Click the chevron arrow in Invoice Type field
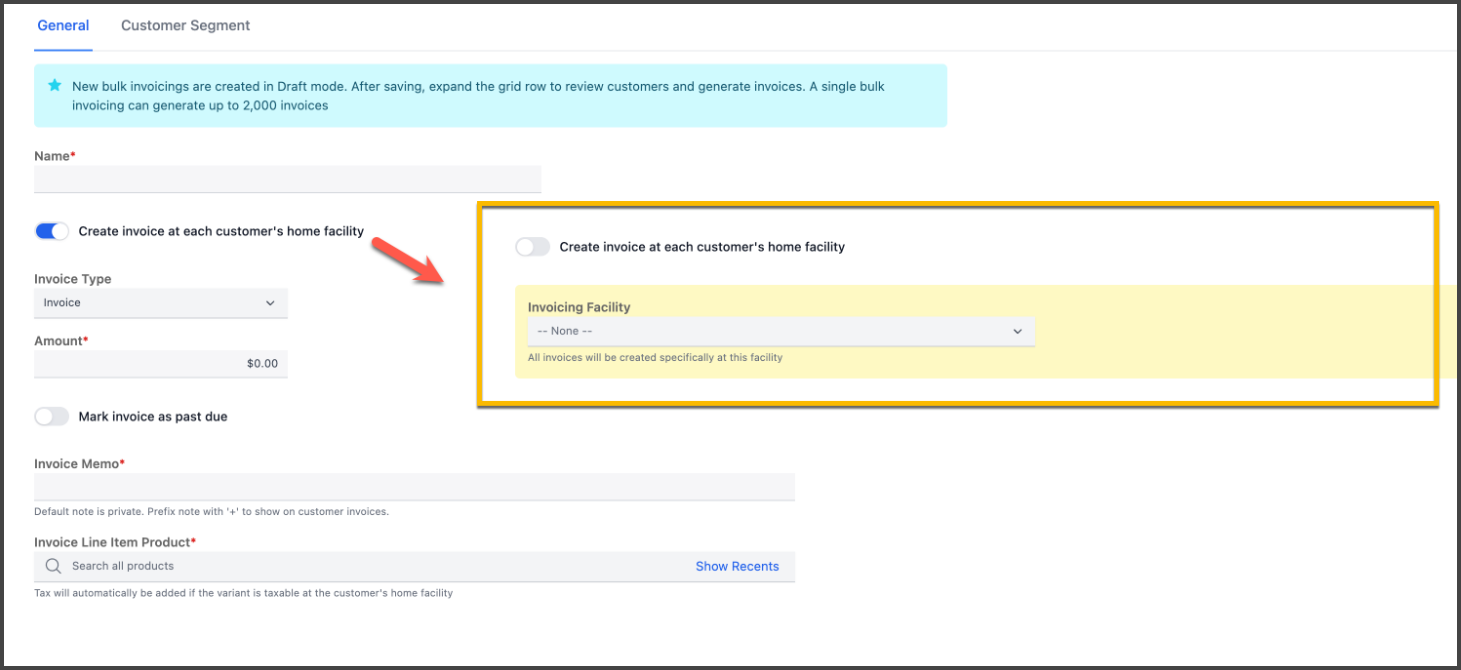The height and width of the screenshot is (670, 1461). click(270, 303)
